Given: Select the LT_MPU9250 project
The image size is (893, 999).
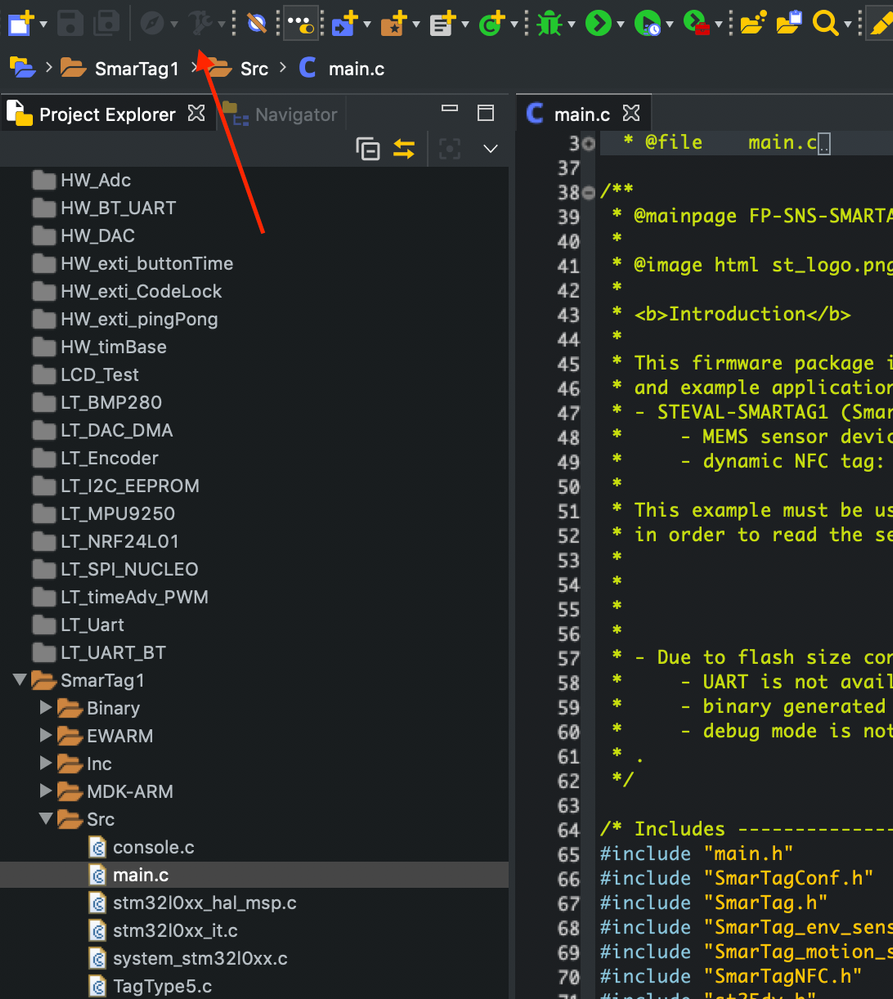Looking at the screenshot, I should pyautogui.click(x=118, y=514).
